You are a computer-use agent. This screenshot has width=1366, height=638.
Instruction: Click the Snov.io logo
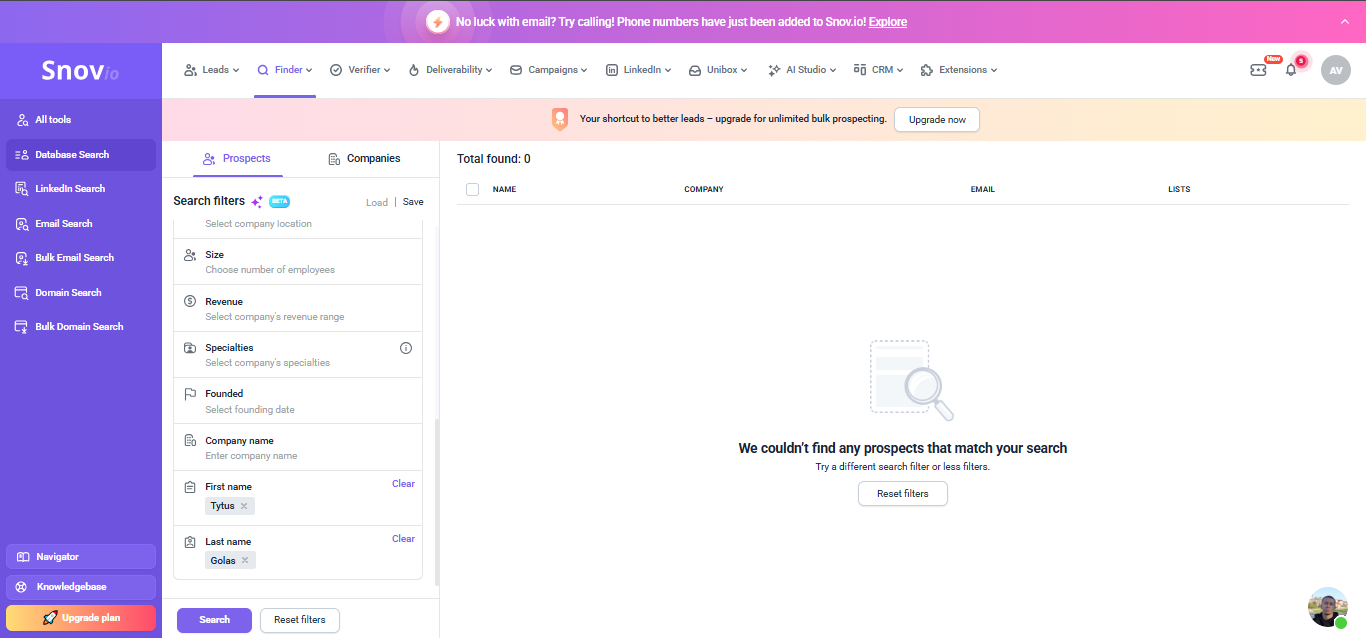[80, 71]
